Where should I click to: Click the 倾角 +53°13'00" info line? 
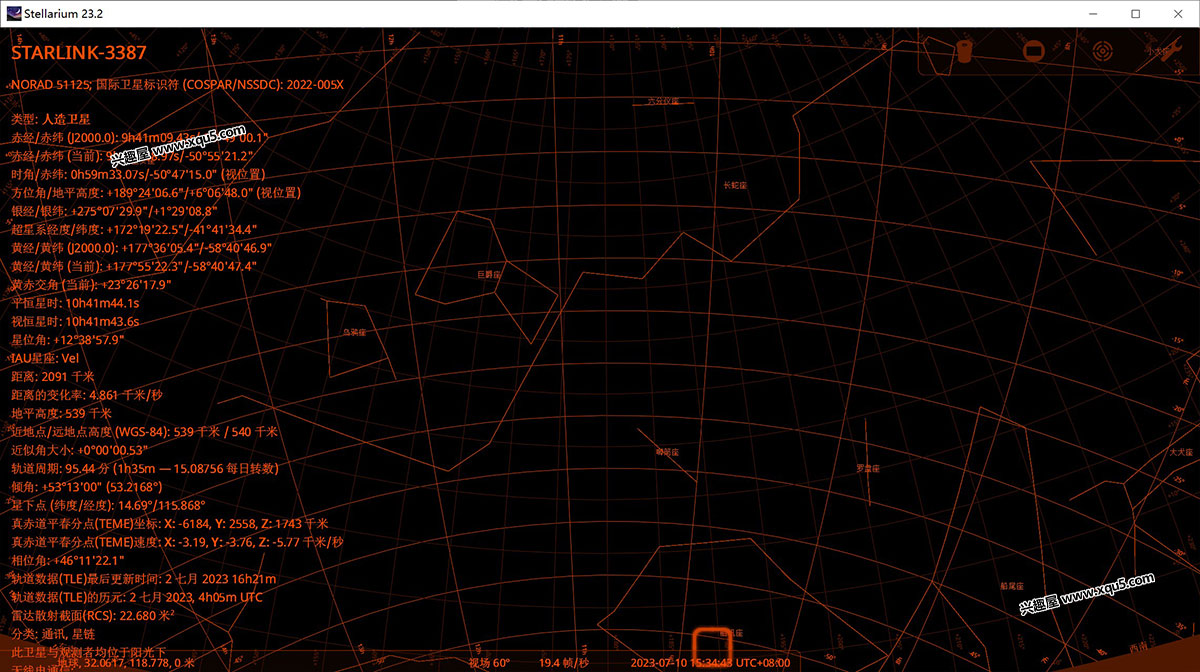[x=86, y=487]
